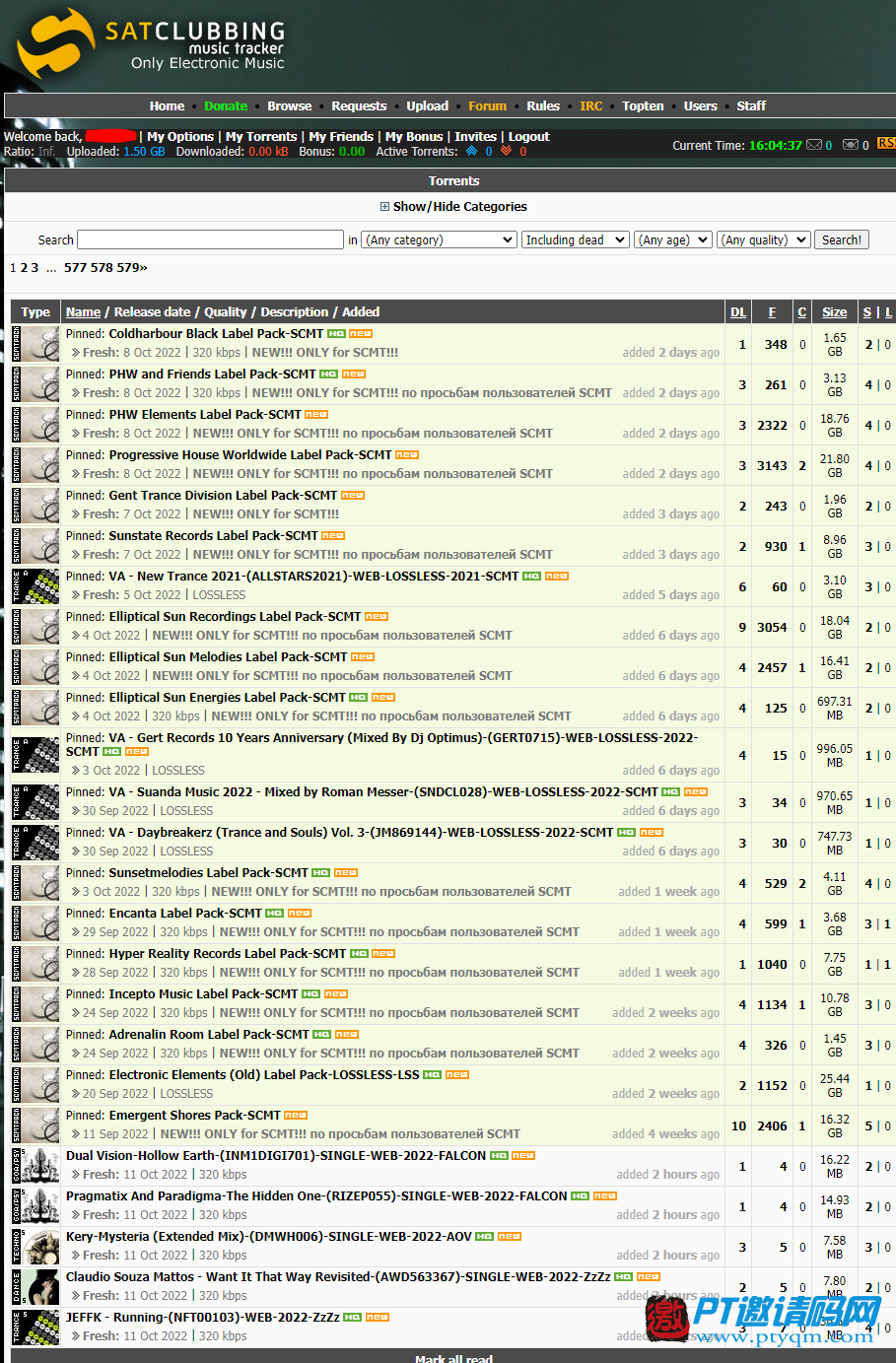Open Encanta Label Pack-SCMT torrent
This screenshot has width=896, height=1363.
coord(185,914)
